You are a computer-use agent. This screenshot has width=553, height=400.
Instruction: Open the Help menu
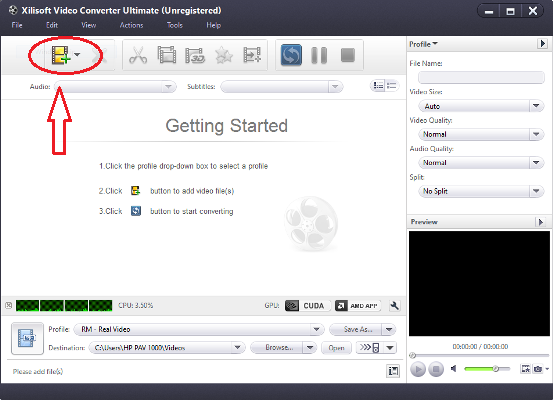coord(213,25)
